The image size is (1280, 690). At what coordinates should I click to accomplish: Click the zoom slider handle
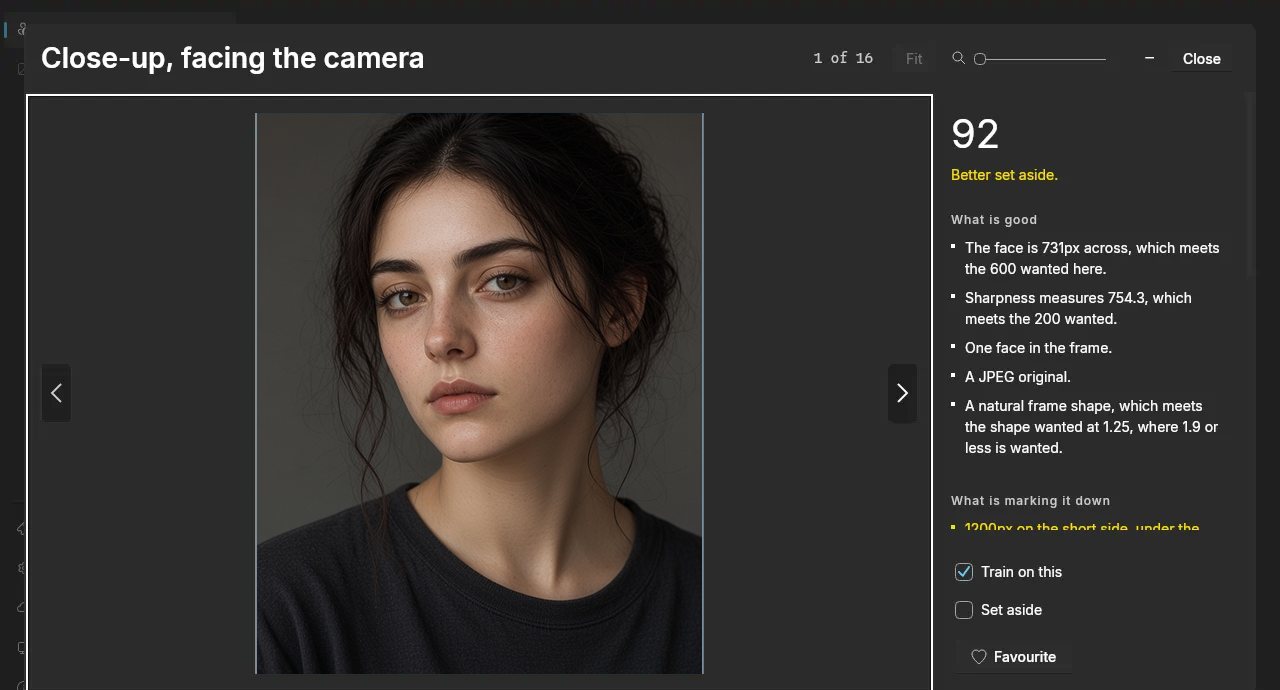(x=980, y=59)
